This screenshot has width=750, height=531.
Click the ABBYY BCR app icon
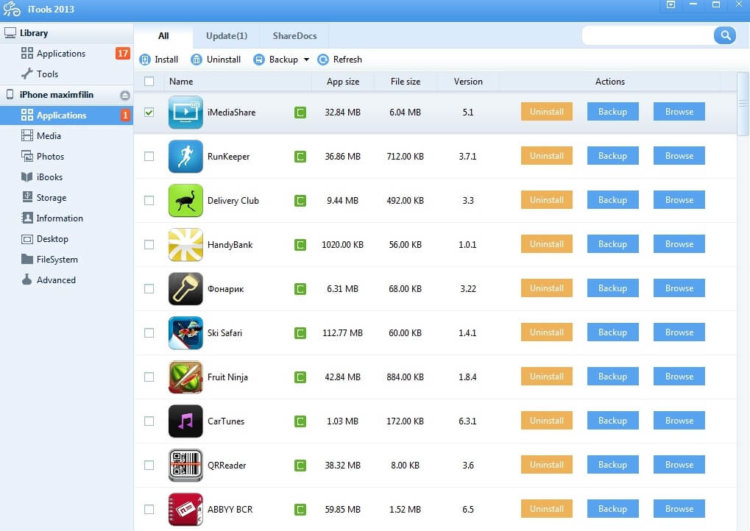point(186,509)
